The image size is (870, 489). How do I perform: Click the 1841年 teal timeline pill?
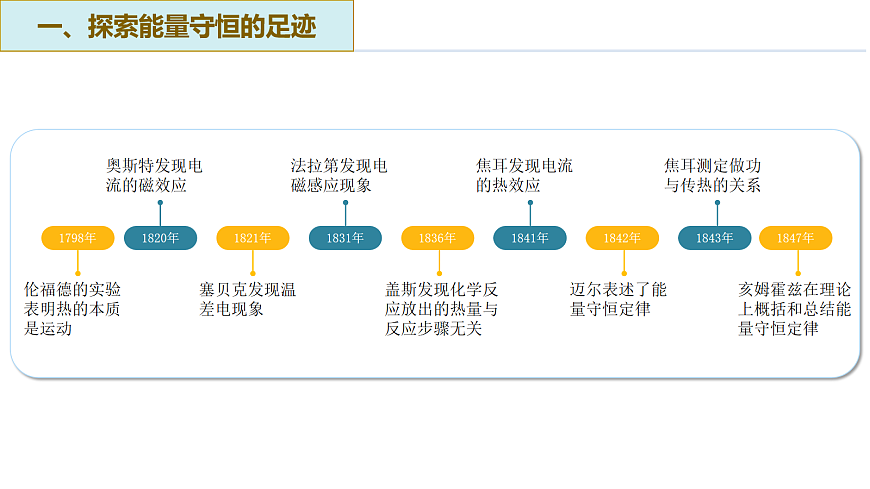click(530, 238)
